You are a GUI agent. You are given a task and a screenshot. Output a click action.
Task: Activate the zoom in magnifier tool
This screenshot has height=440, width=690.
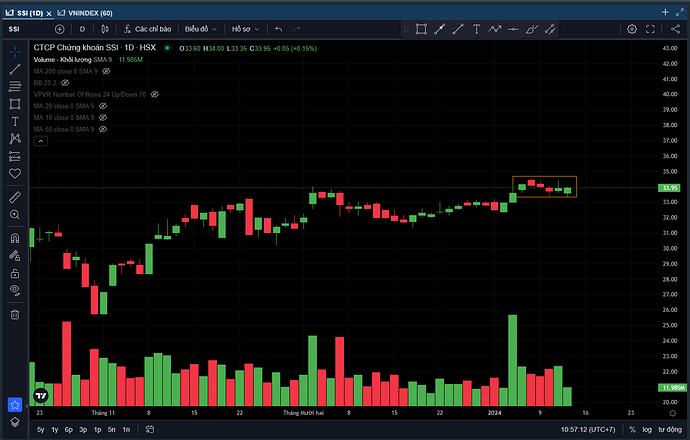click(x=15, y=214)
